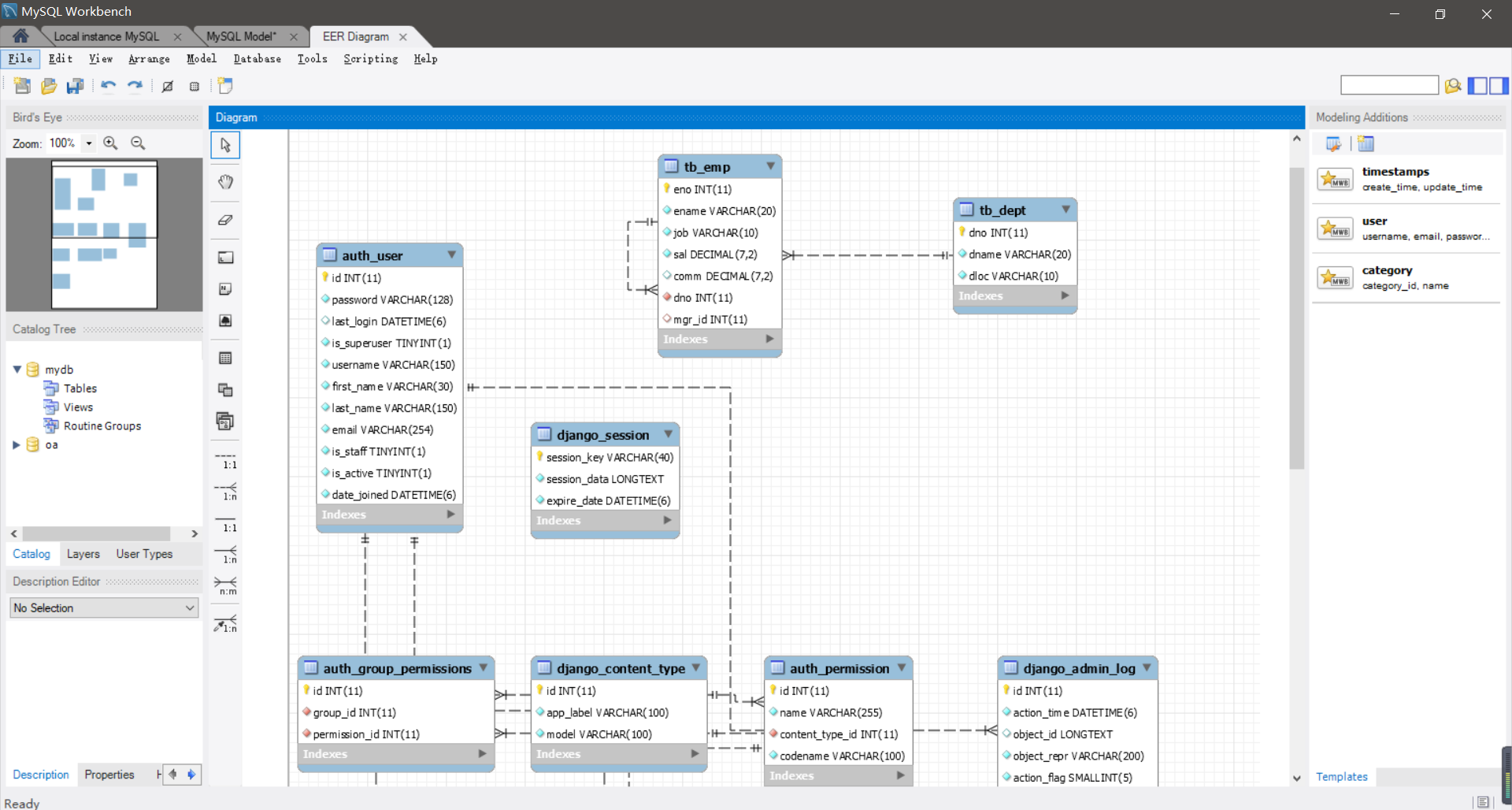This screenshot has height=810, width=1512.
Task: Open the Templates tab
Action: (x=1341, y=777)
